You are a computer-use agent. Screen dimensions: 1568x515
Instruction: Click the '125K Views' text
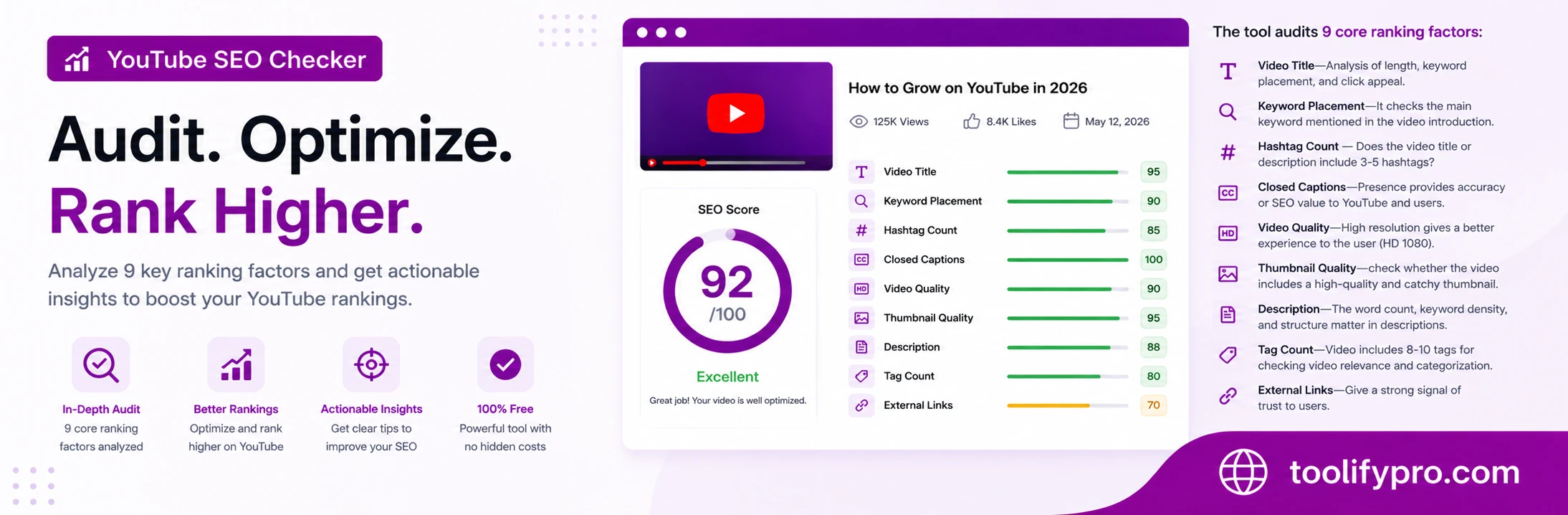coord(901,122)
